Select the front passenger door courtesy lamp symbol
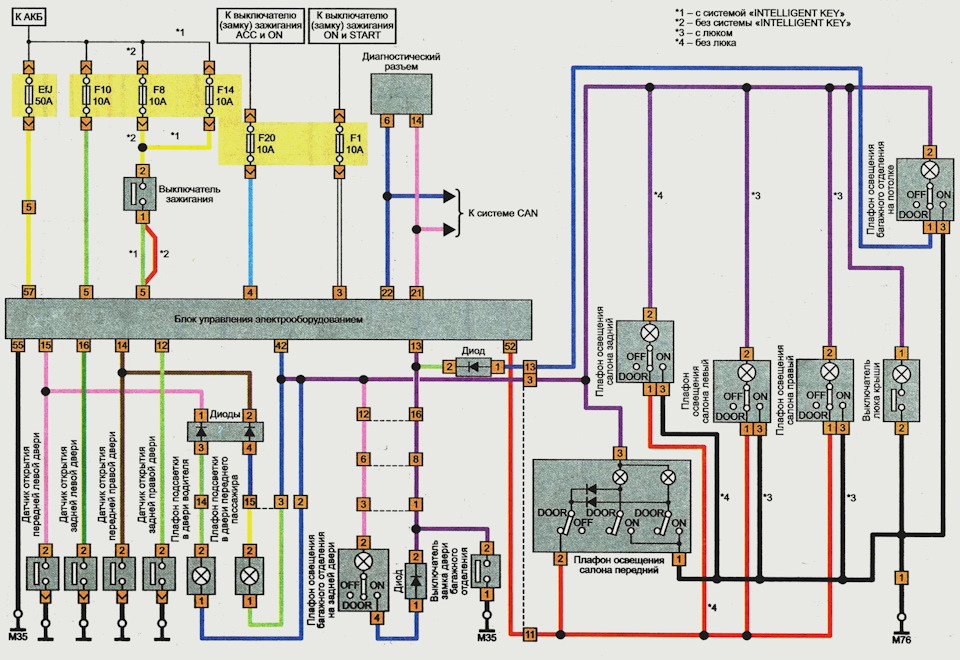 click(249, 576)
